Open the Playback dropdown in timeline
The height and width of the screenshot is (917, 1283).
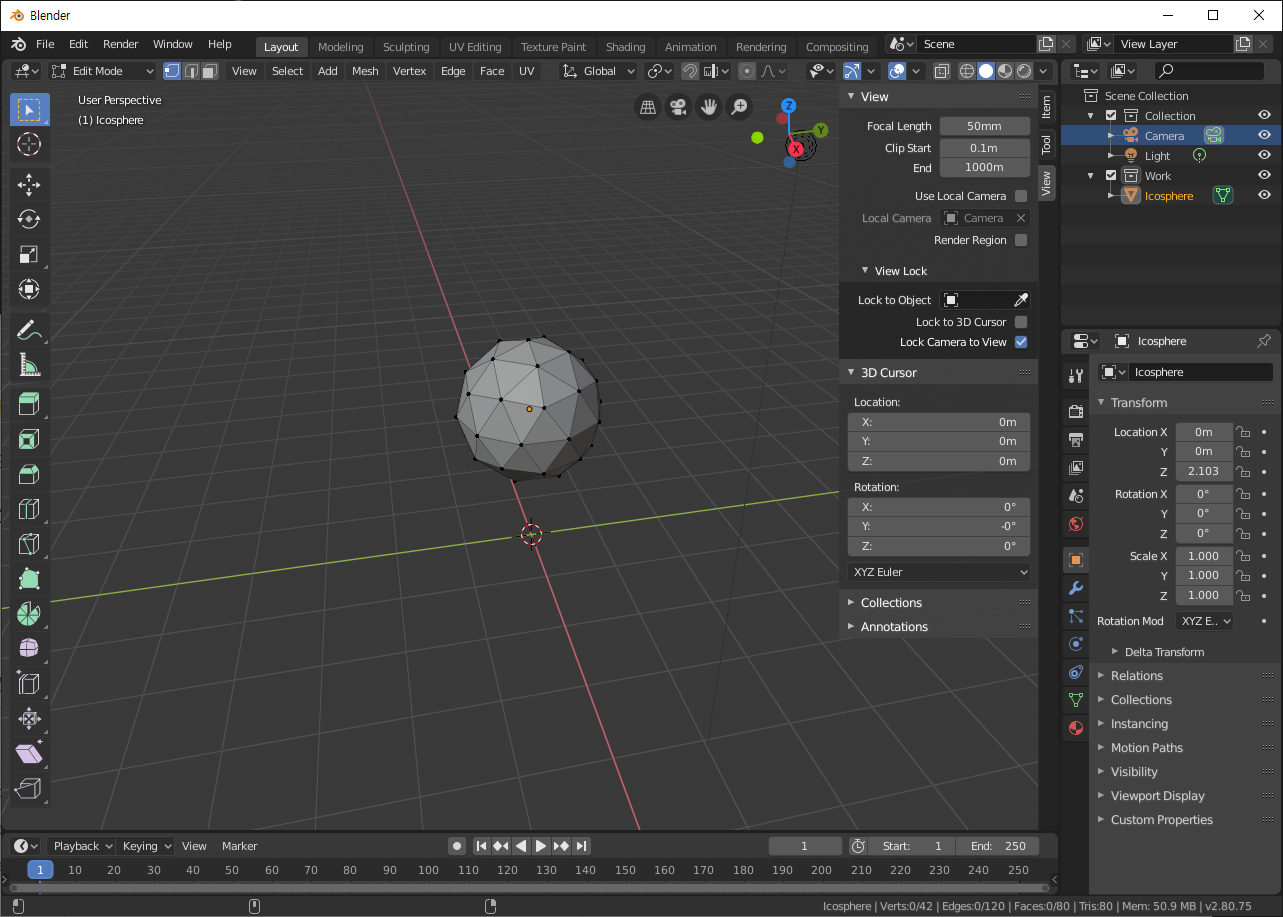click(x=83, y=846)
